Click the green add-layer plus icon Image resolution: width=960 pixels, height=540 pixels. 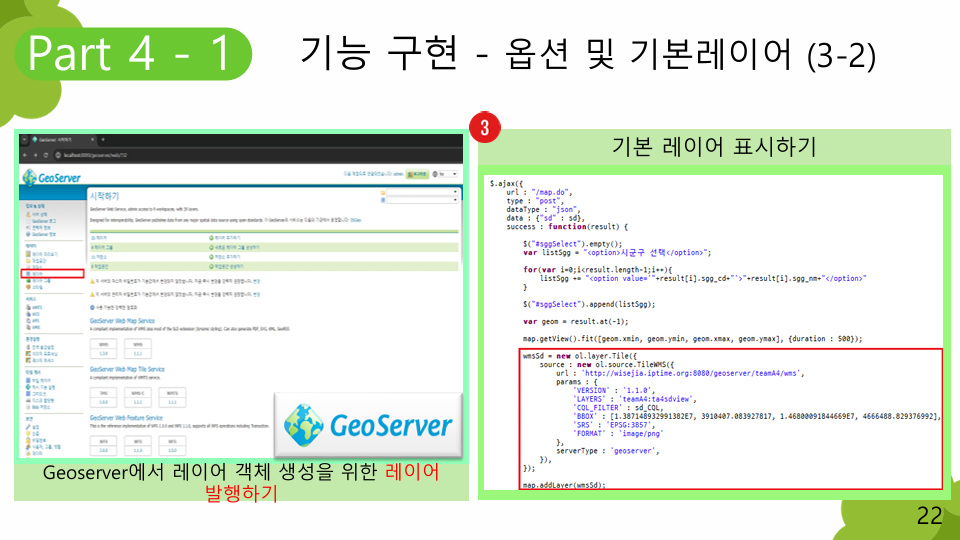coord(213,237)
